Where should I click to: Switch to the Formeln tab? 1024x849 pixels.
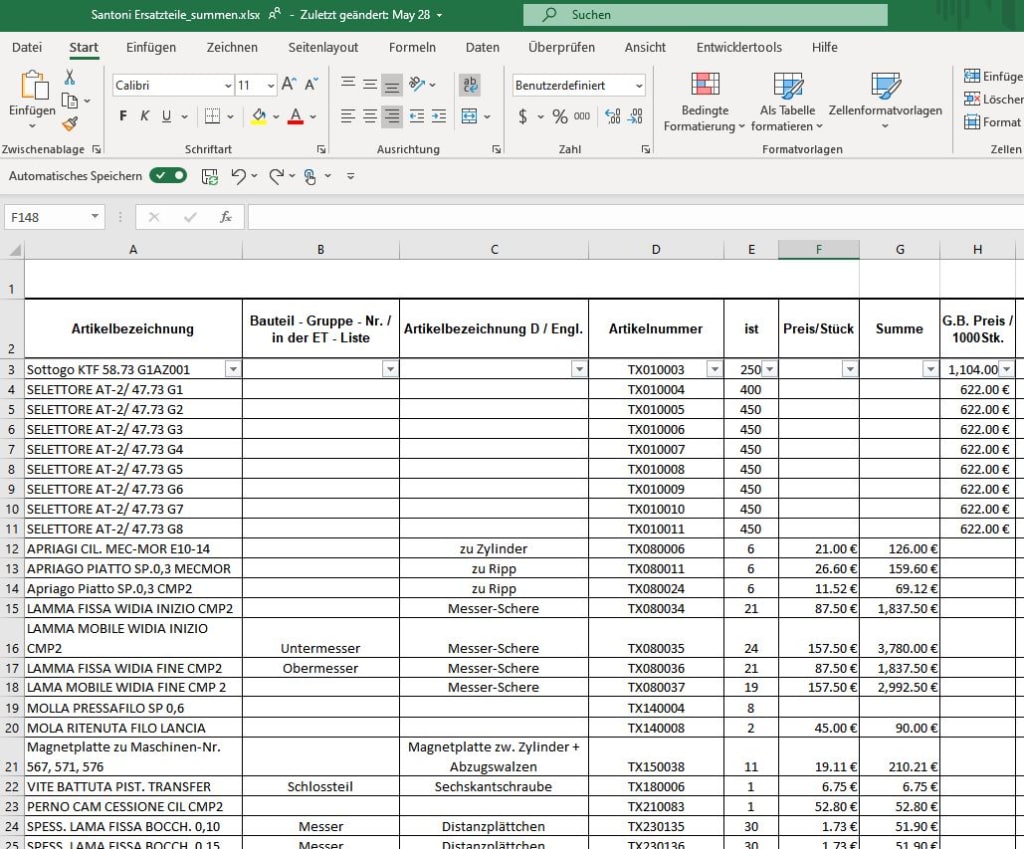pos(412,47)
